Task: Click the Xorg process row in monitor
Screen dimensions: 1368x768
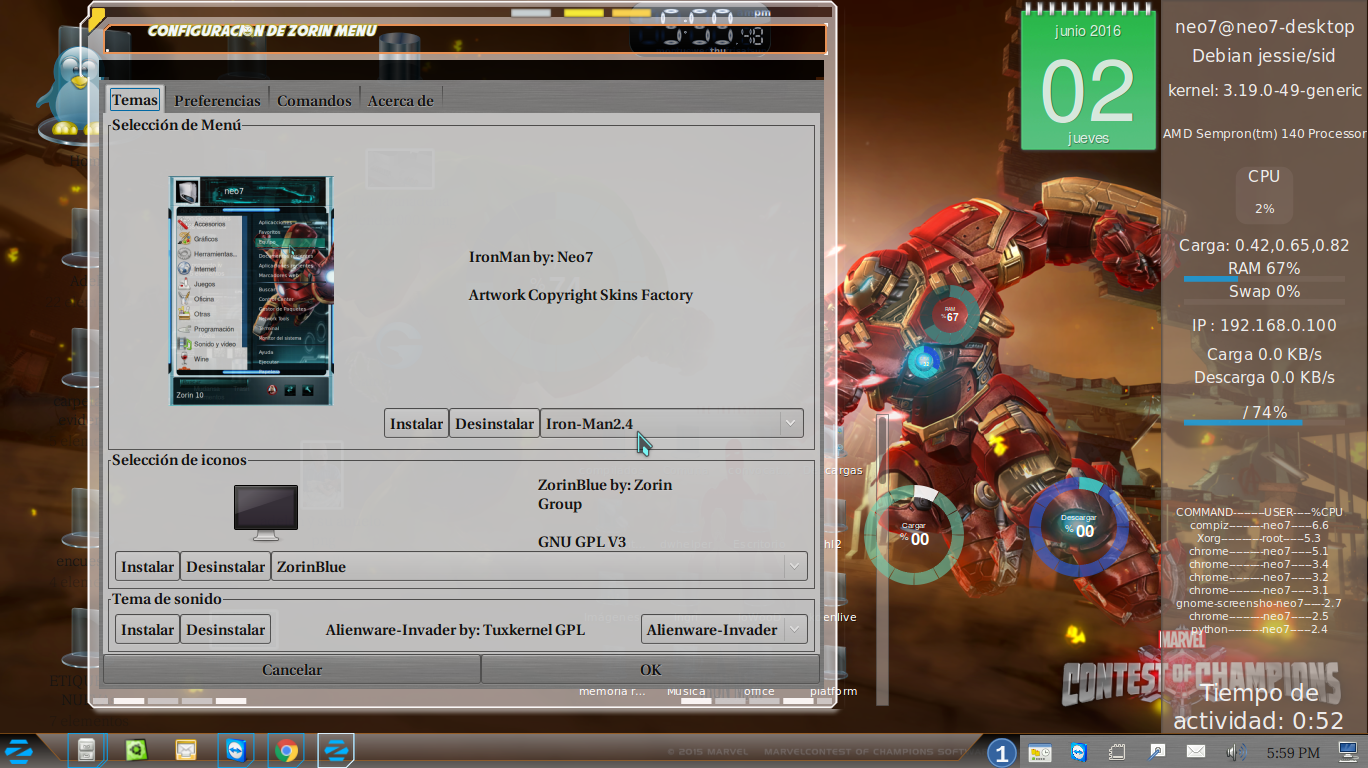Action: (x=1258, y=538)
